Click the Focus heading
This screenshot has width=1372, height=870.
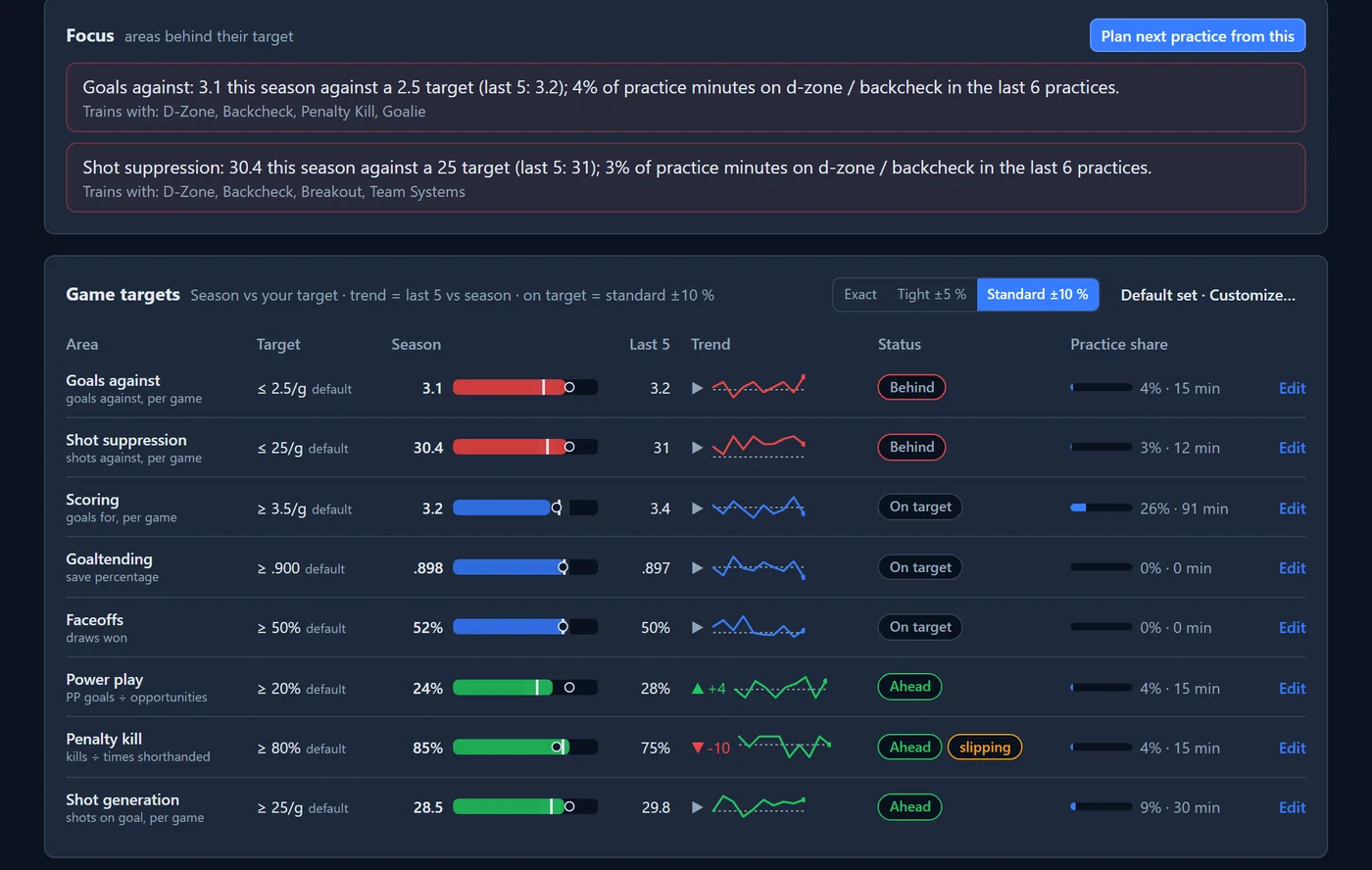tap(90, 35)
